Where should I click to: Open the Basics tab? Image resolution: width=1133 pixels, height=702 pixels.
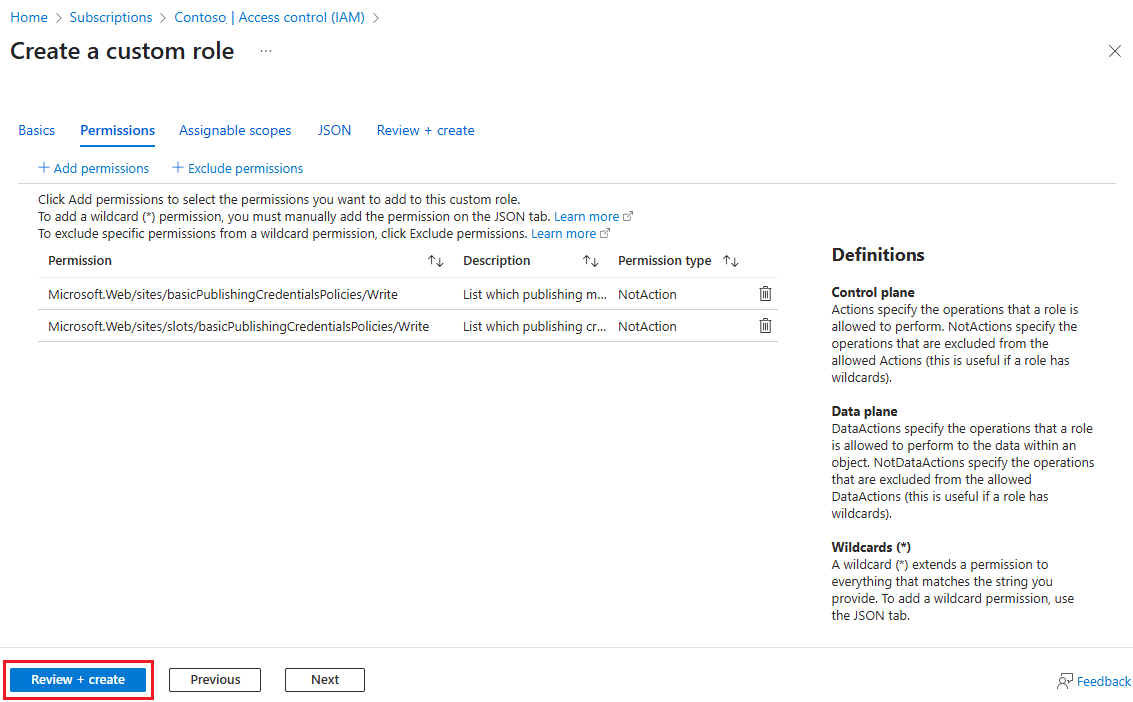pos(36,130)
